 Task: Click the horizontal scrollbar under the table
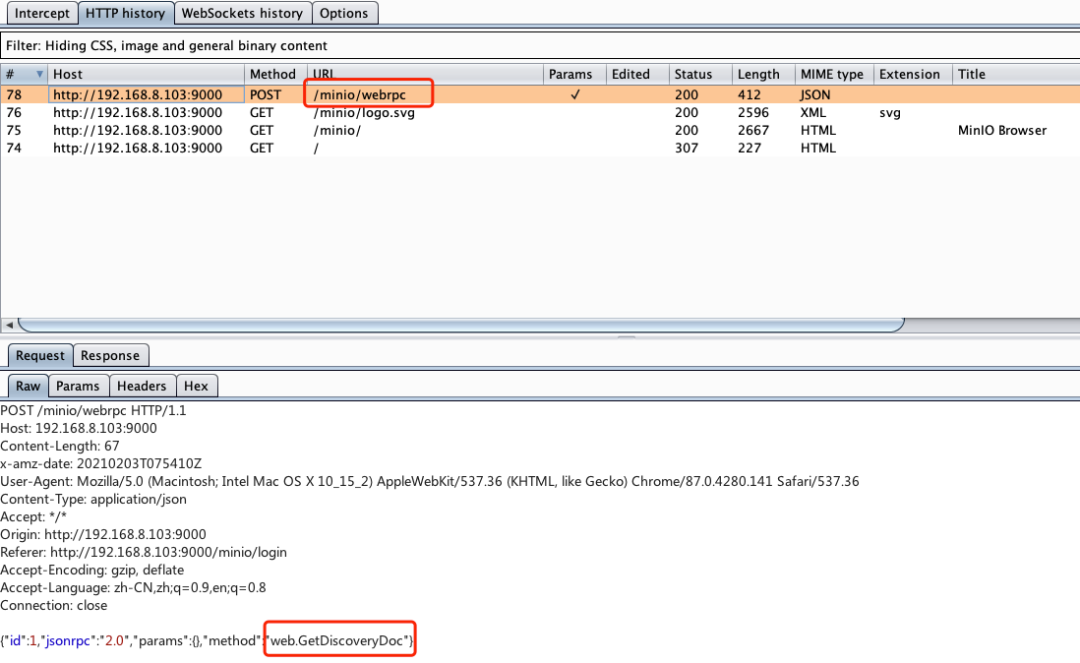pyautogui.click(x=460, y=325)
